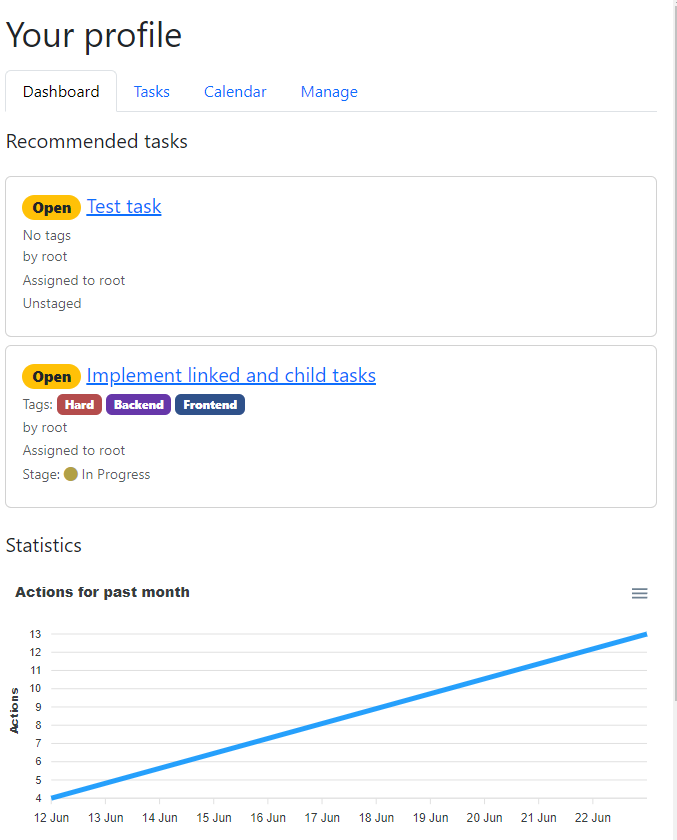Open the chart hamburger menu icon
This screenshot has width=677, height=840.
click(x=640, y=593)
